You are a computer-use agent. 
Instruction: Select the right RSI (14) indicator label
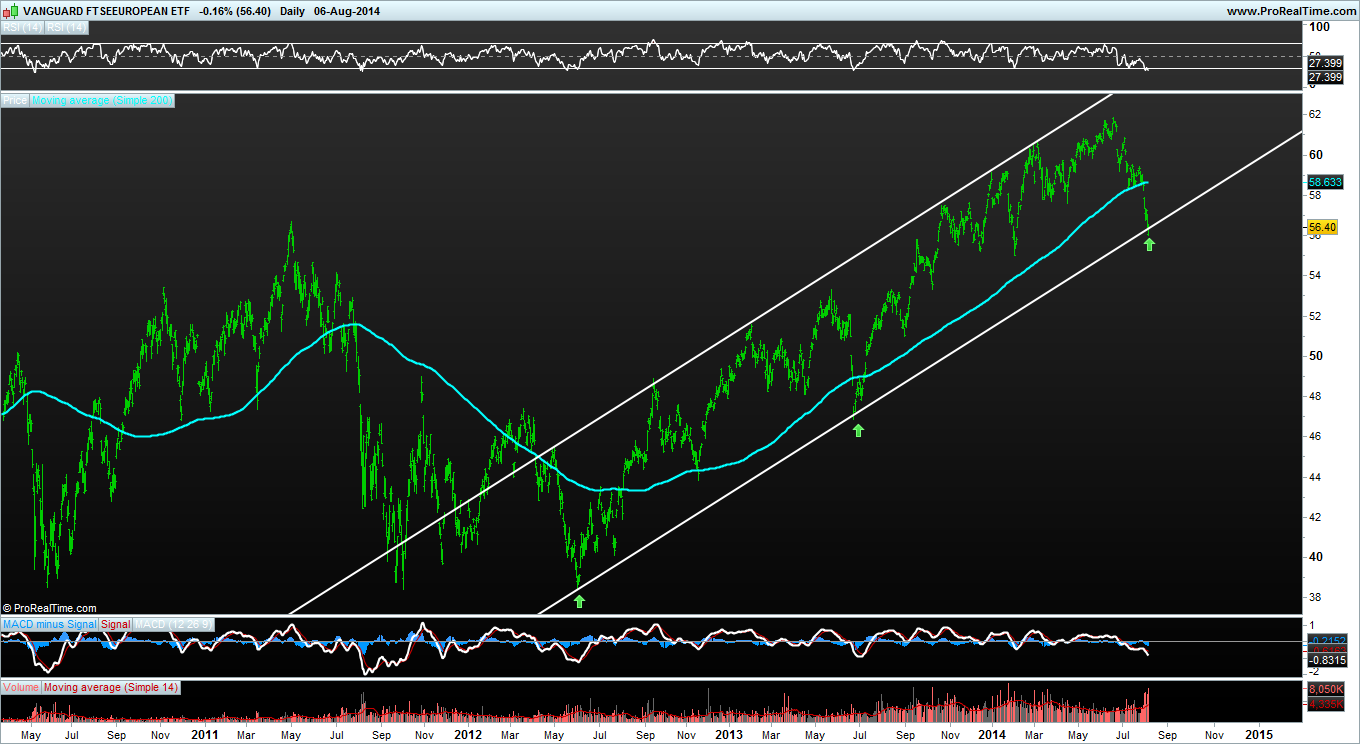click(x=67, y=27)
